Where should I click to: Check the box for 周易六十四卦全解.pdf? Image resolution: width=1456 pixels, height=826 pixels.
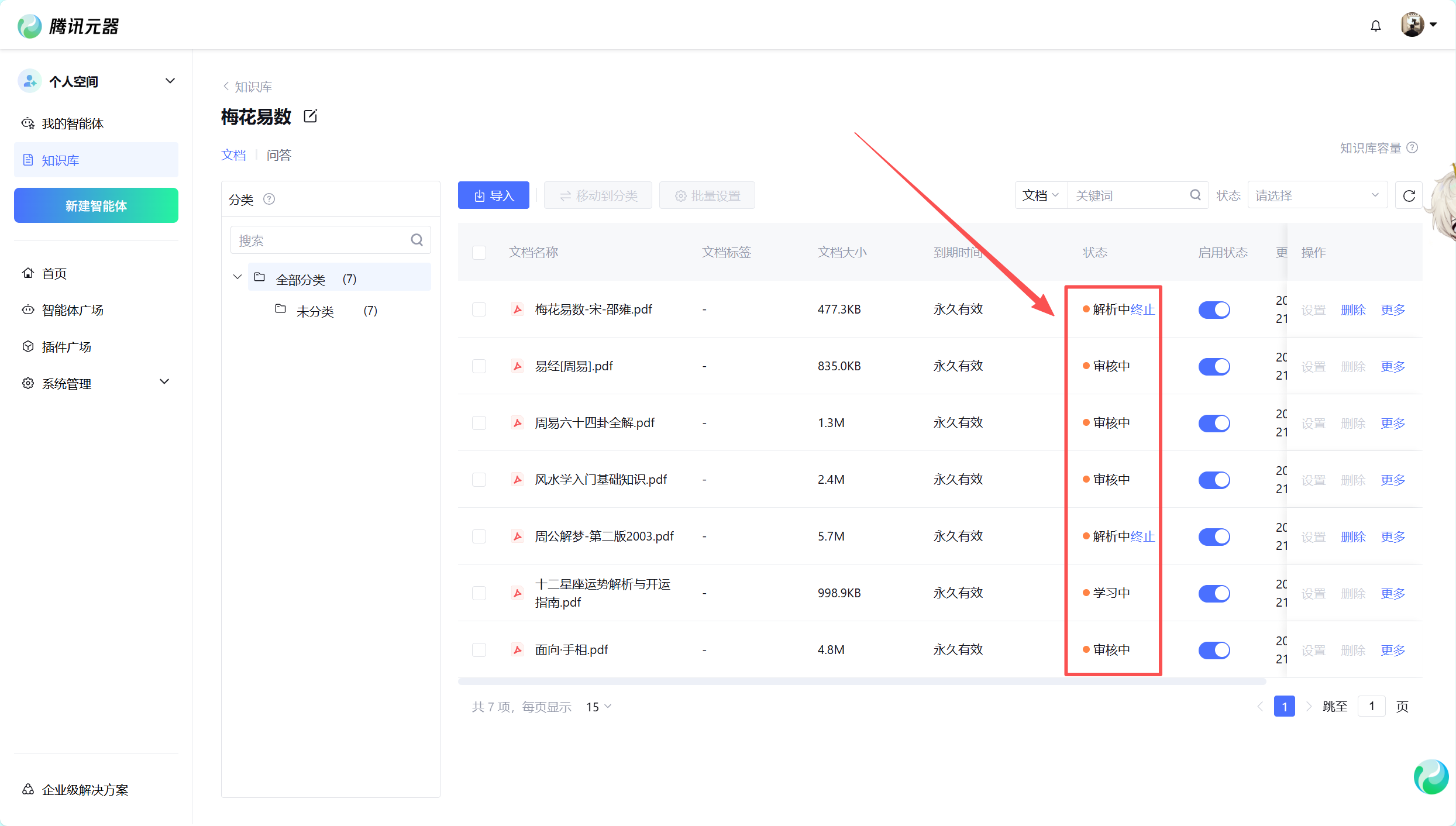point(479,423)
